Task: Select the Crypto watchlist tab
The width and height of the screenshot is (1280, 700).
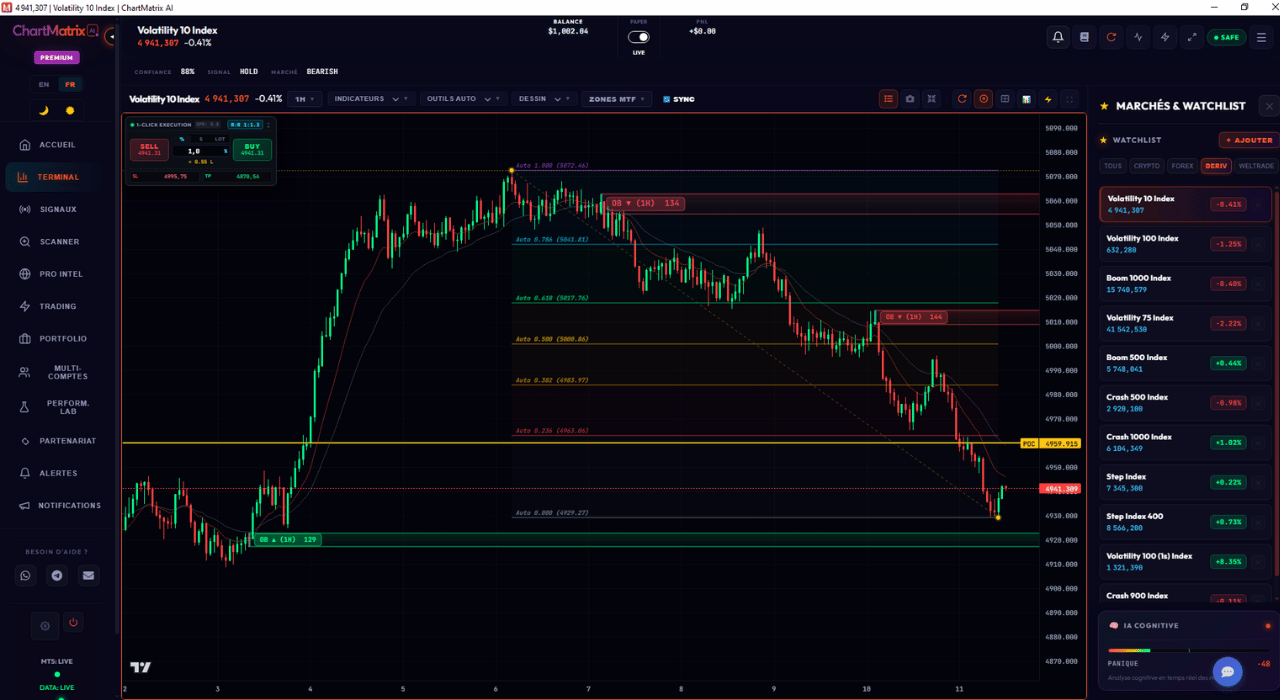Action: (1147, 166)
